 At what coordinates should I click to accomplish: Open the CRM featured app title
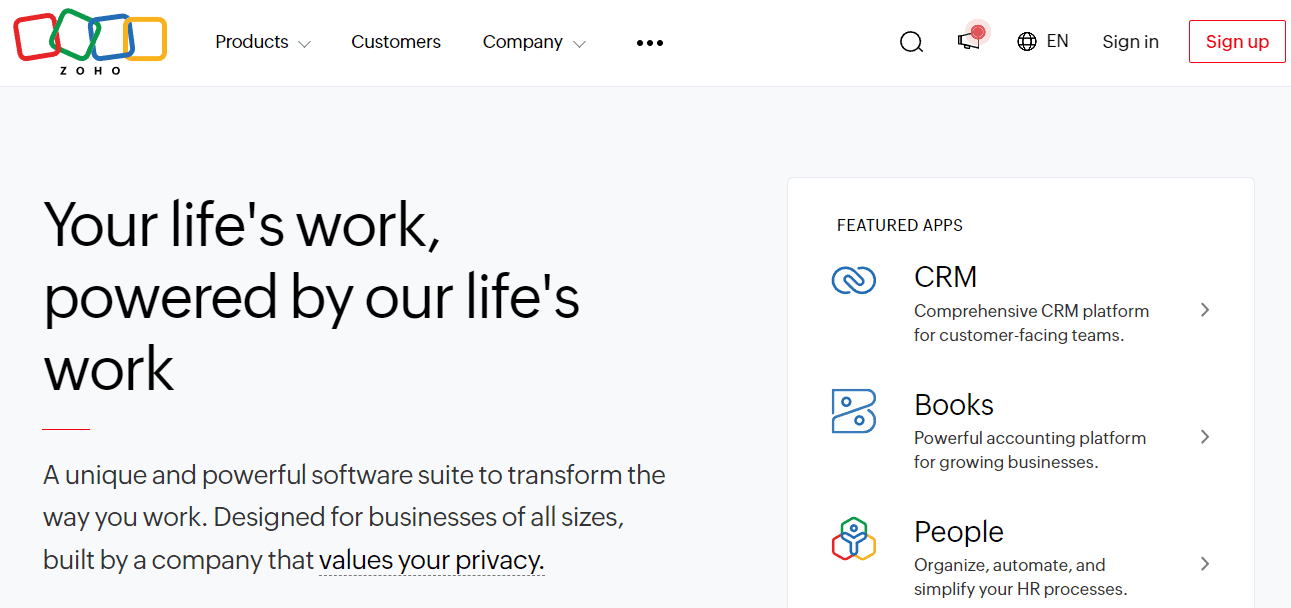point(945,277)
